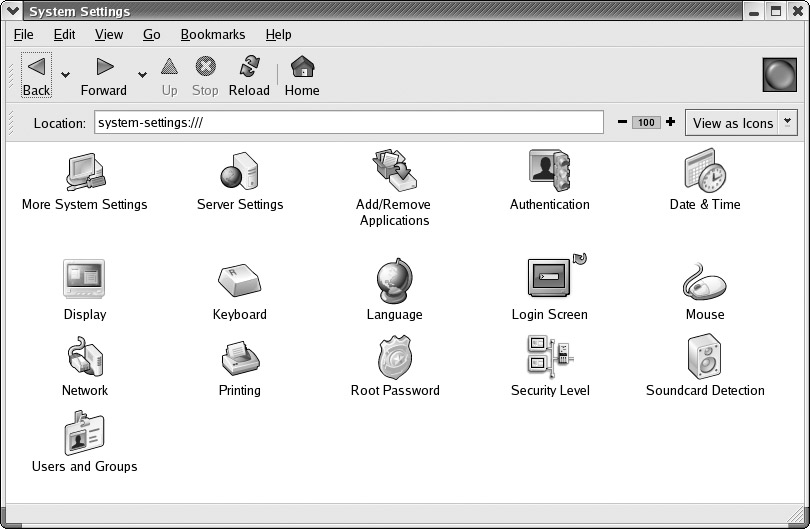The height and width of the screenshot is (529, 810).
Task: Open the Bookmarks menu
Action: pos(212,34)
